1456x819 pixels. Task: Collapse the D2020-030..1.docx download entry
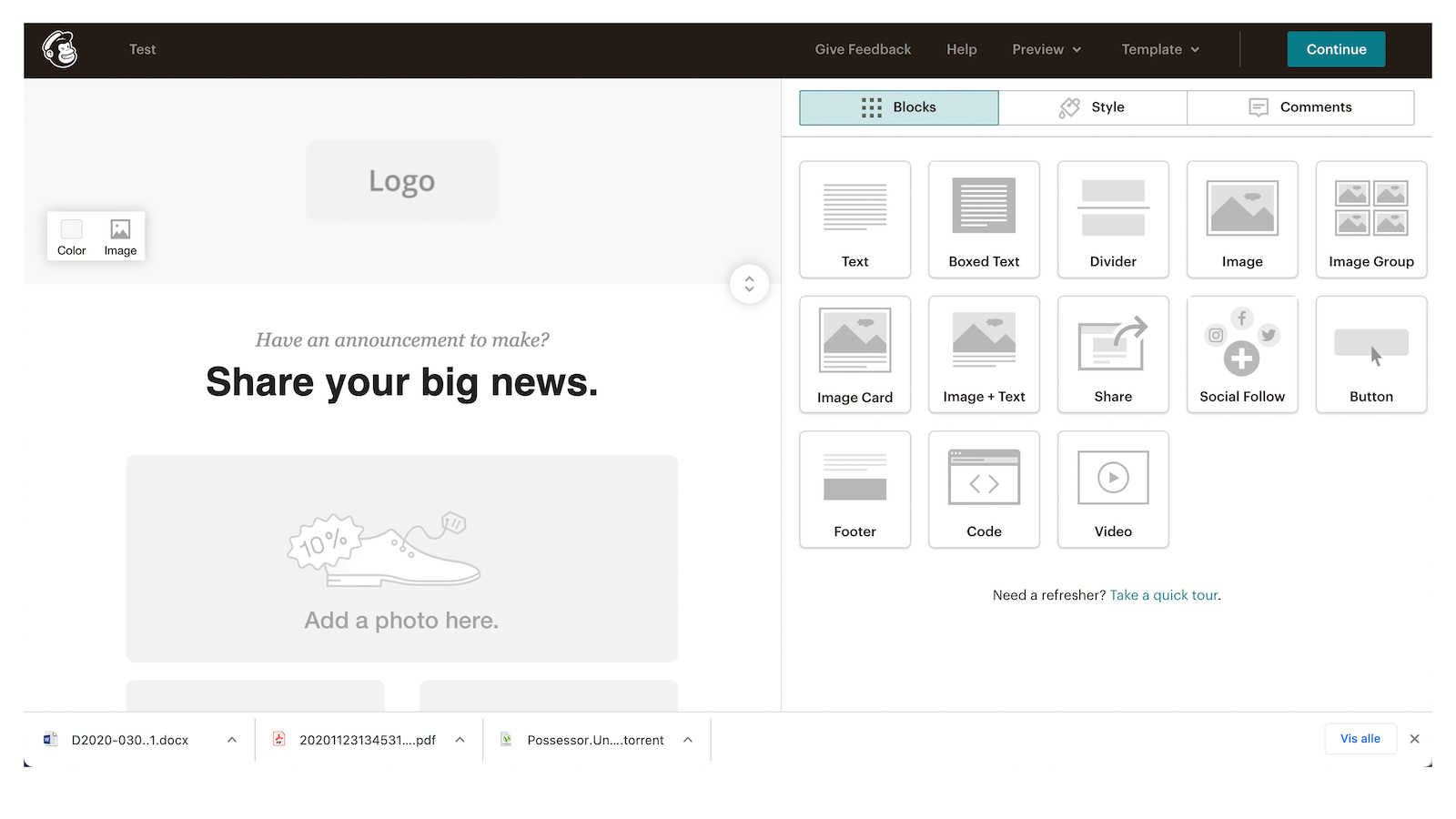(231, 739)
